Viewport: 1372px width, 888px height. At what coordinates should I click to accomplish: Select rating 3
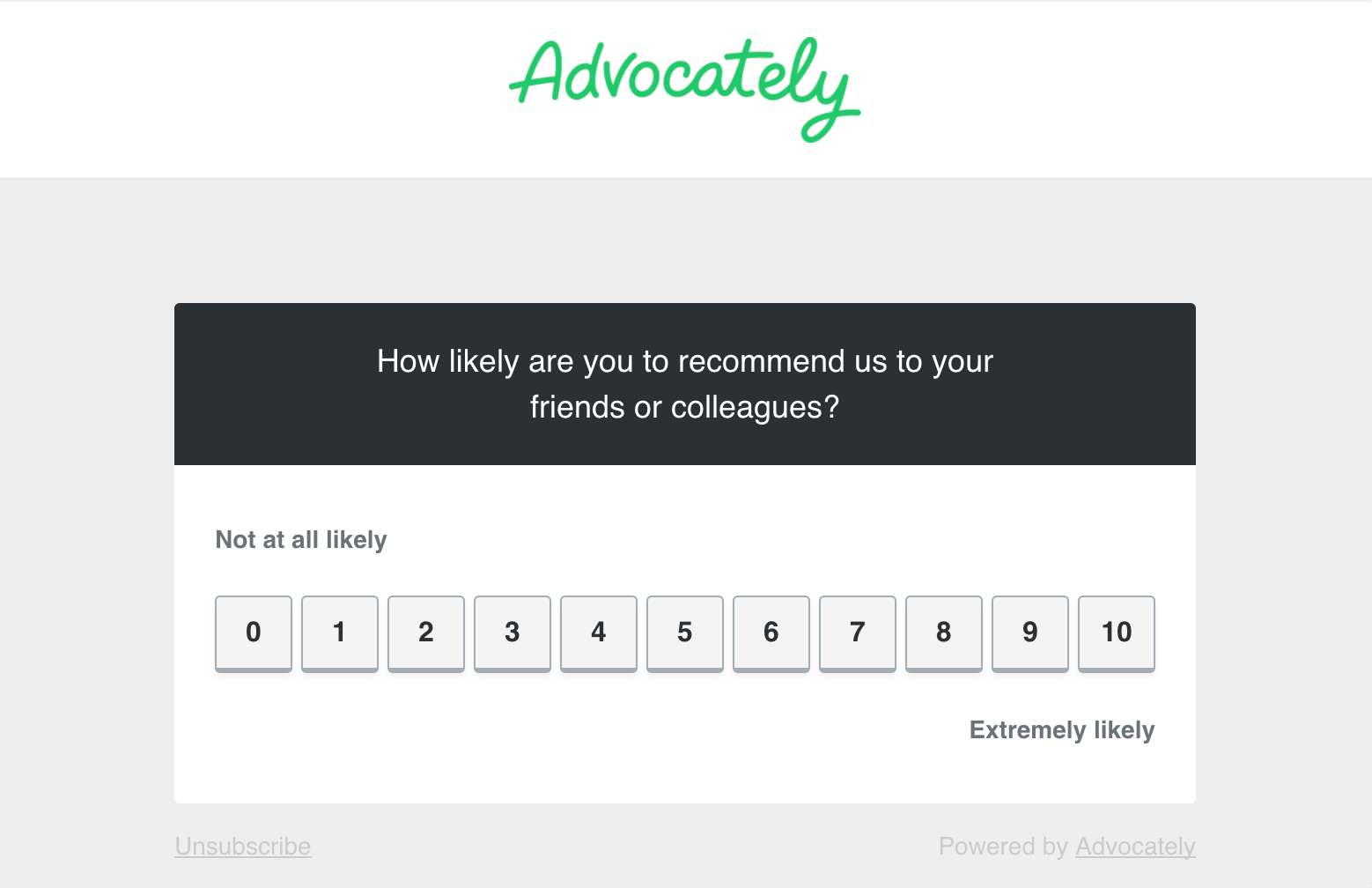513,633
